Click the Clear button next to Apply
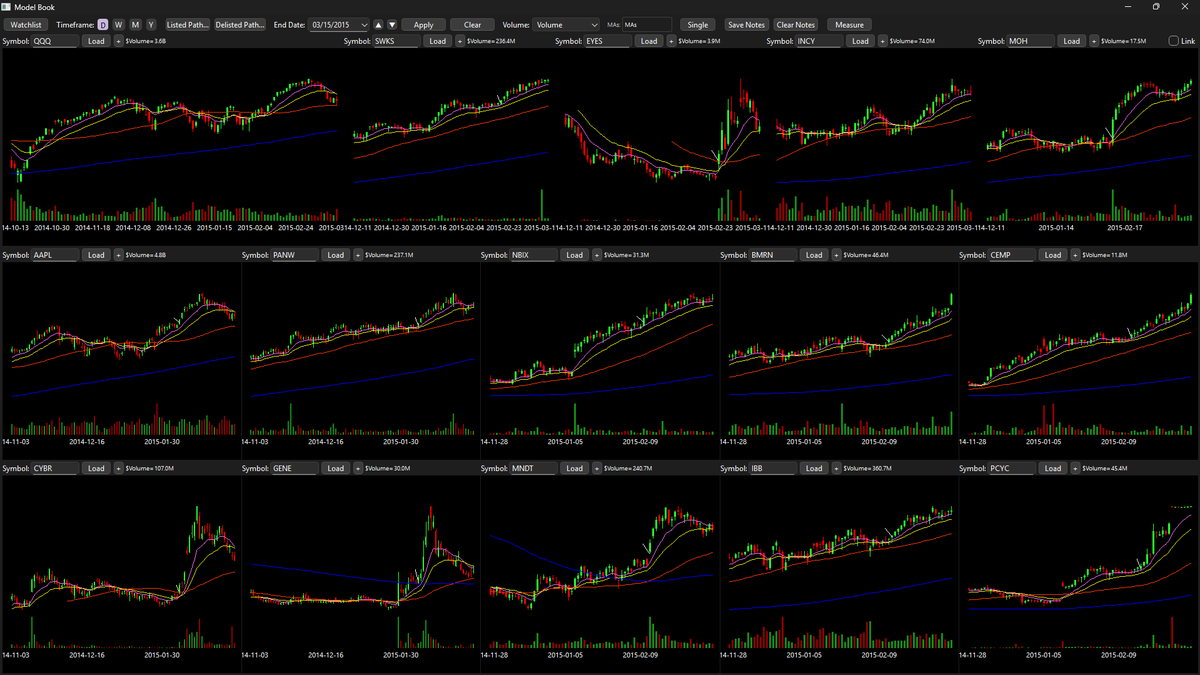 pyautogui.click(x=472, y=24)
